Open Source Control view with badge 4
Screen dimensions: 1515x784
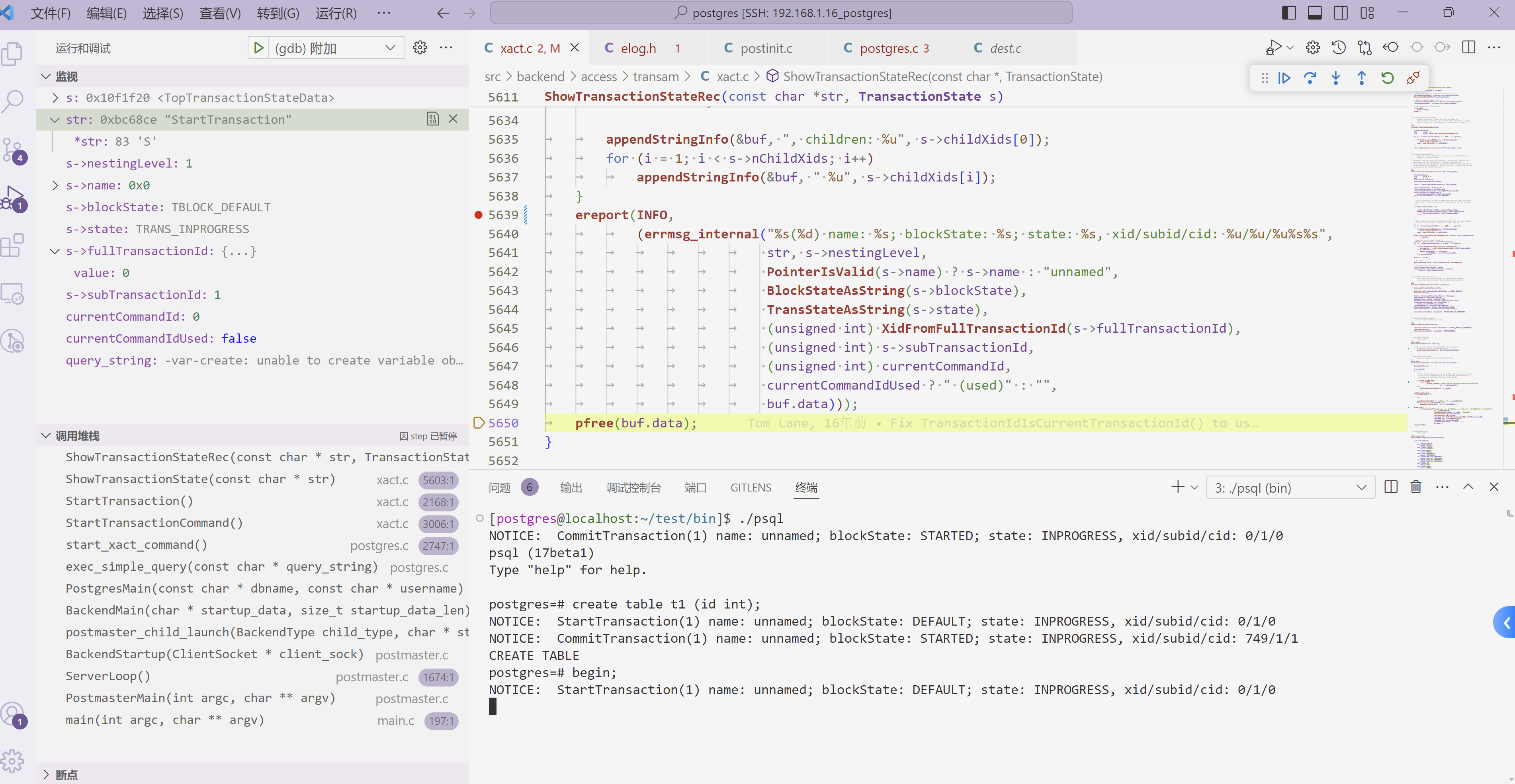(13, 150)
